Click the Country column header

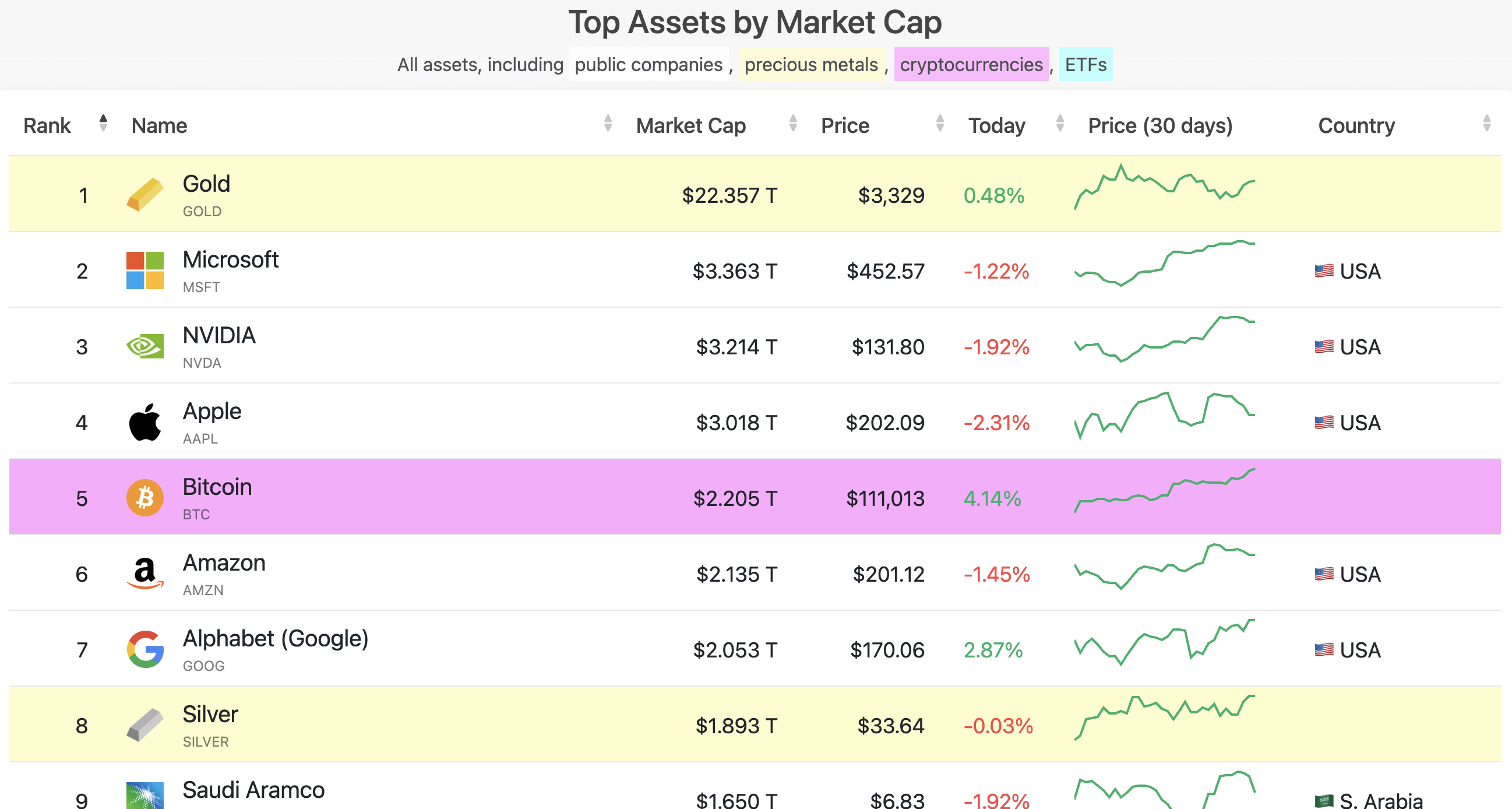[x=1356, y=126]
